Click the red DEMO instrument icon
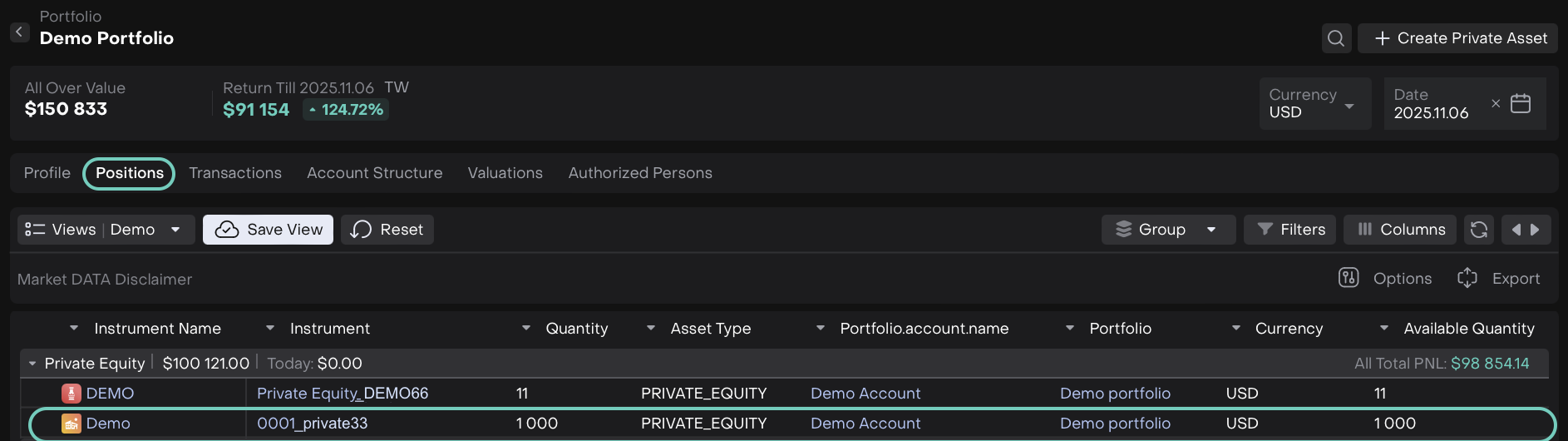This screenshot has width=1568, height=441. (71, 394)
